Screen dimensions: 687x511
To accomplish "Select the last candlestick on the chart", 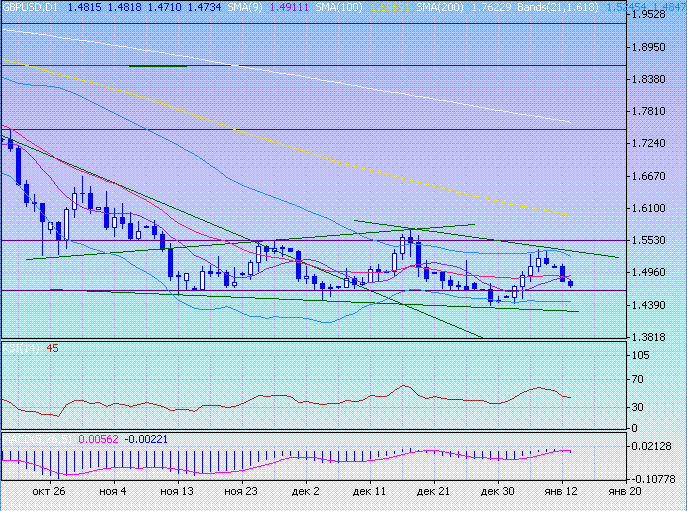I will coord(570,284).
